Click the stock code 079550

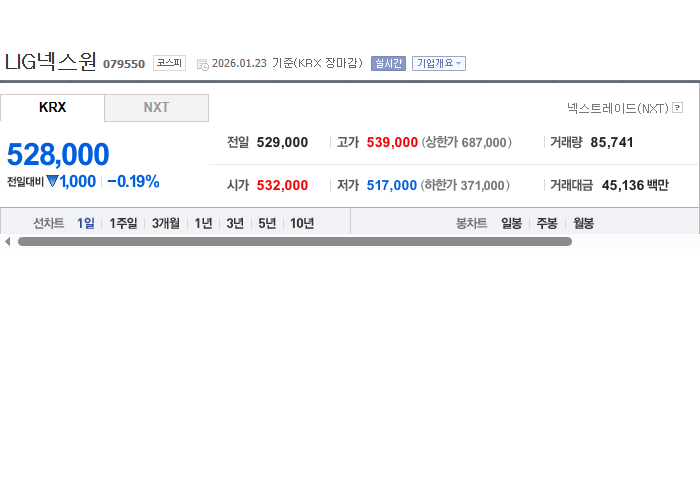pos(124,64)
